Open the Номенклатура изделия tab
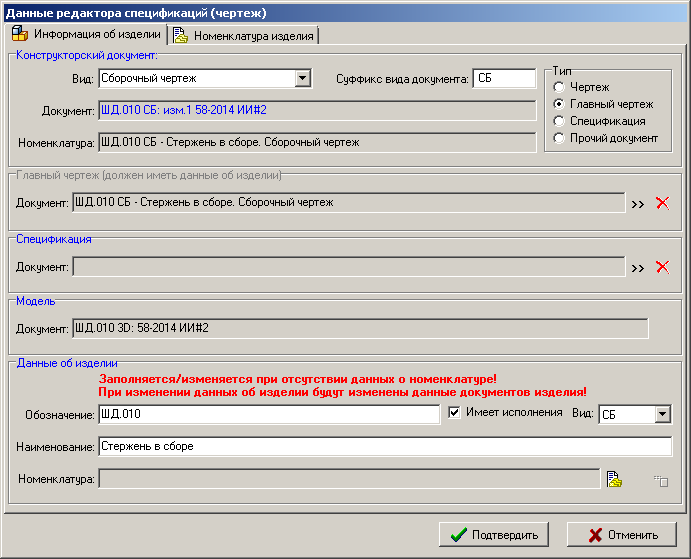The height and width of the screenshot is (559, 691). coord(244,36)
